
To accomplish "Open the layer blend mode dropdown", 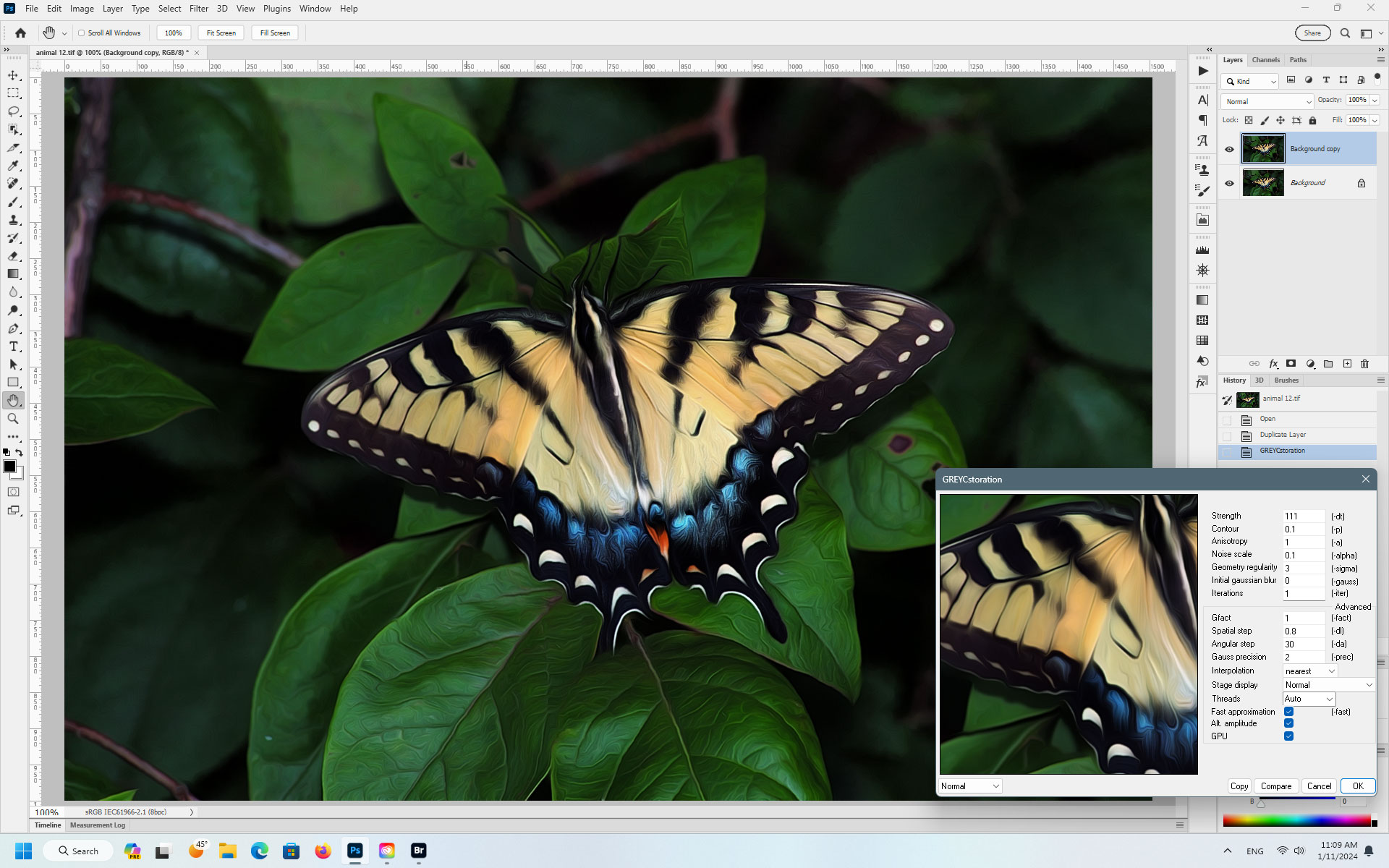I will click(x=1266, y=101).
